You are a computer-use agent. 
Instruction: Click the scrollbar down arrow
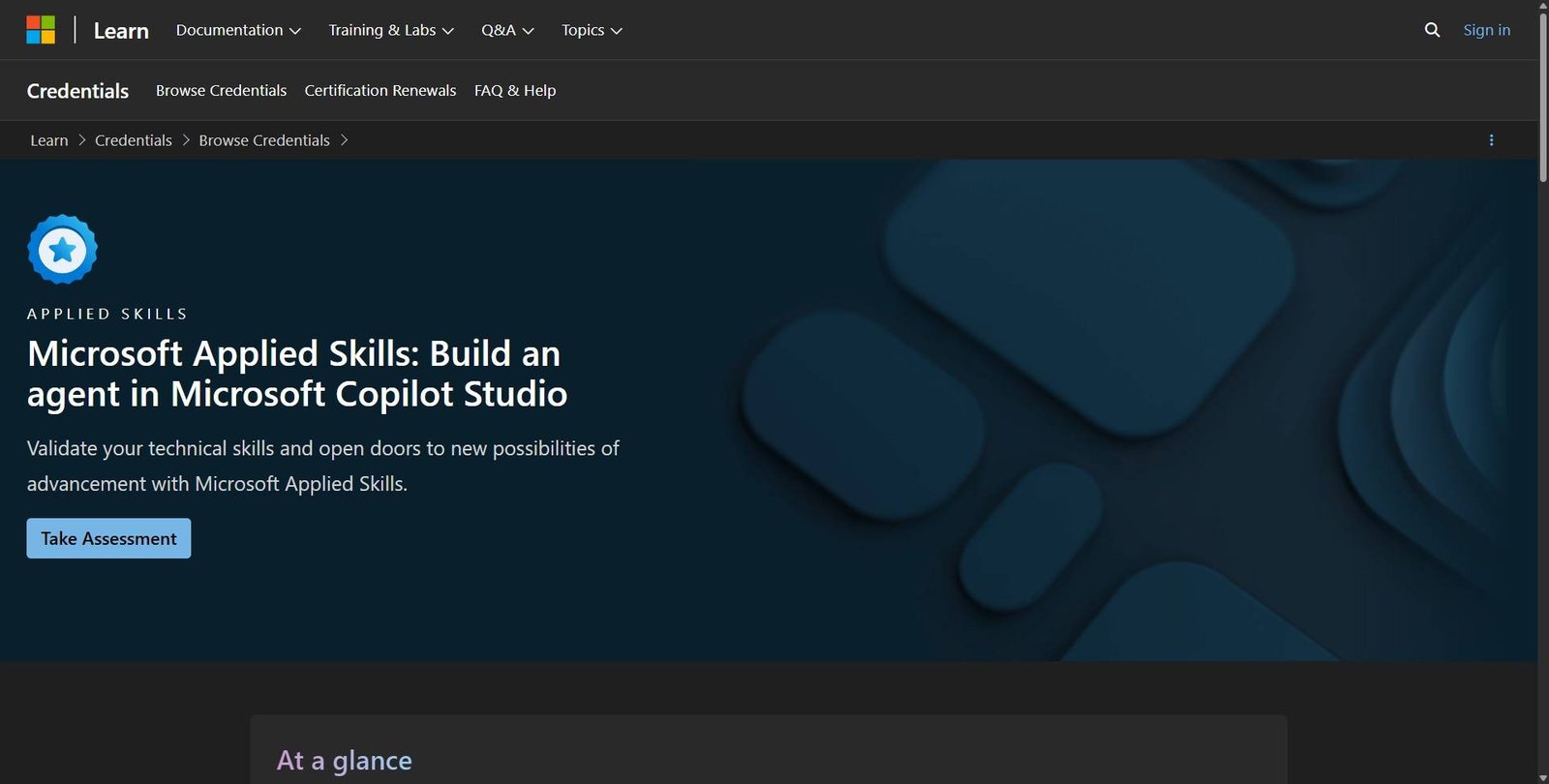pyautogui.click(x=1543, y=778)
